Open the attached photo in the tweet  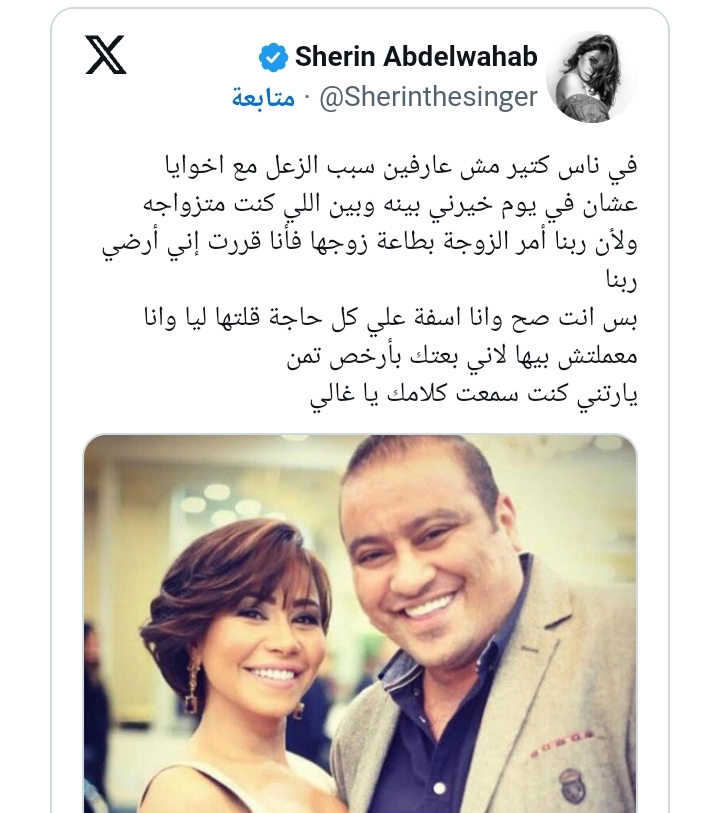pos(360,623)
